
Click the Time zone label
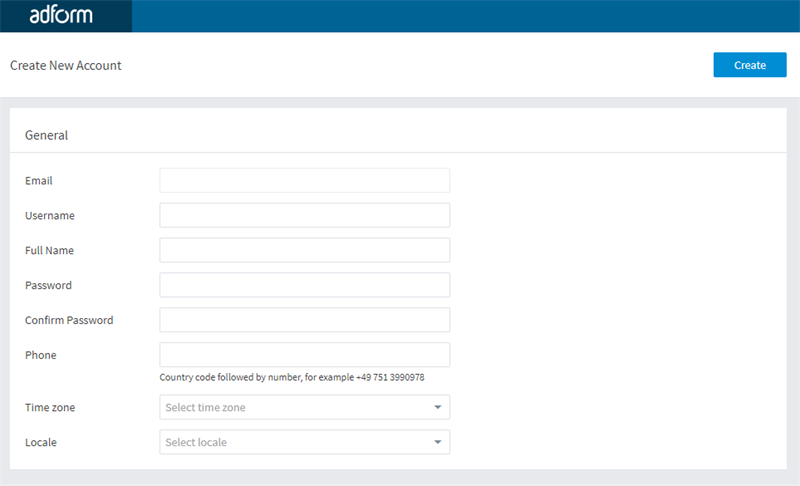coord(50,407)
